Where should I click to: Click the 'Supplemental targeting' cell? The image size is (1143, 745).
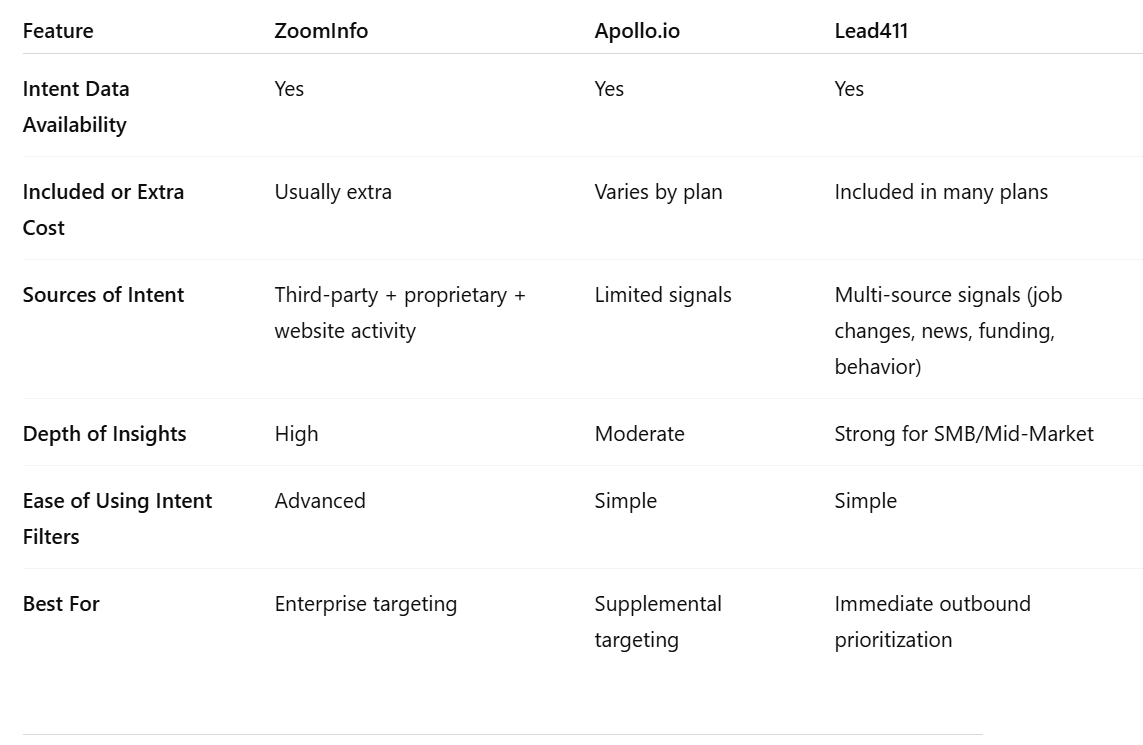coord(658,622)
